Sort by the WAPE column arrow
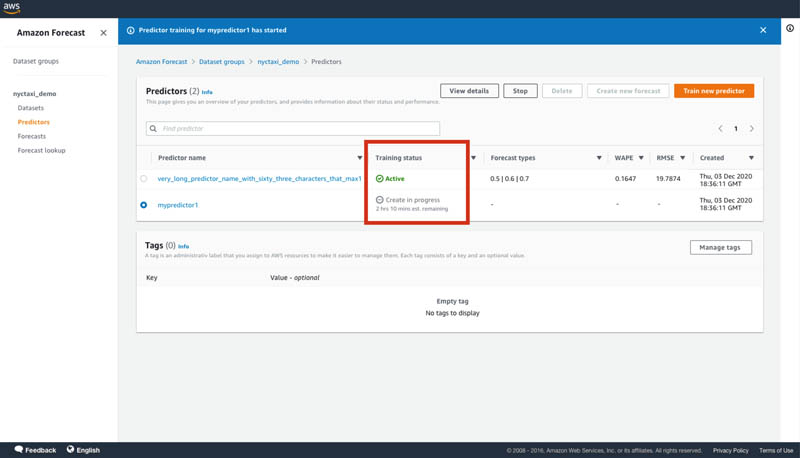This screenshot has width=800, height=458. [641, 158]
